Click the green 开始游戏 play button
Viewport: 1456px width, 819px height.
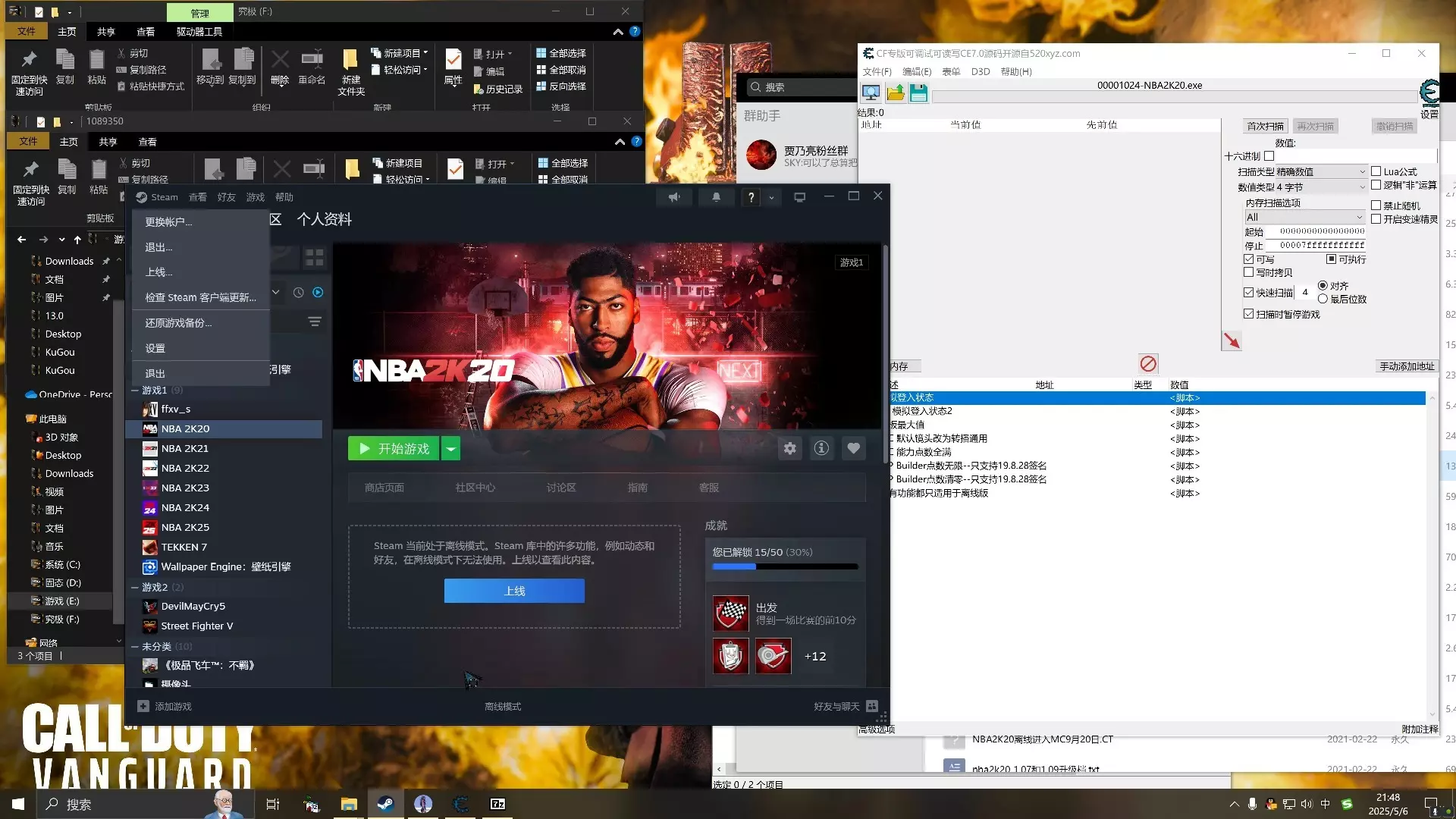(x=394, y=449)
